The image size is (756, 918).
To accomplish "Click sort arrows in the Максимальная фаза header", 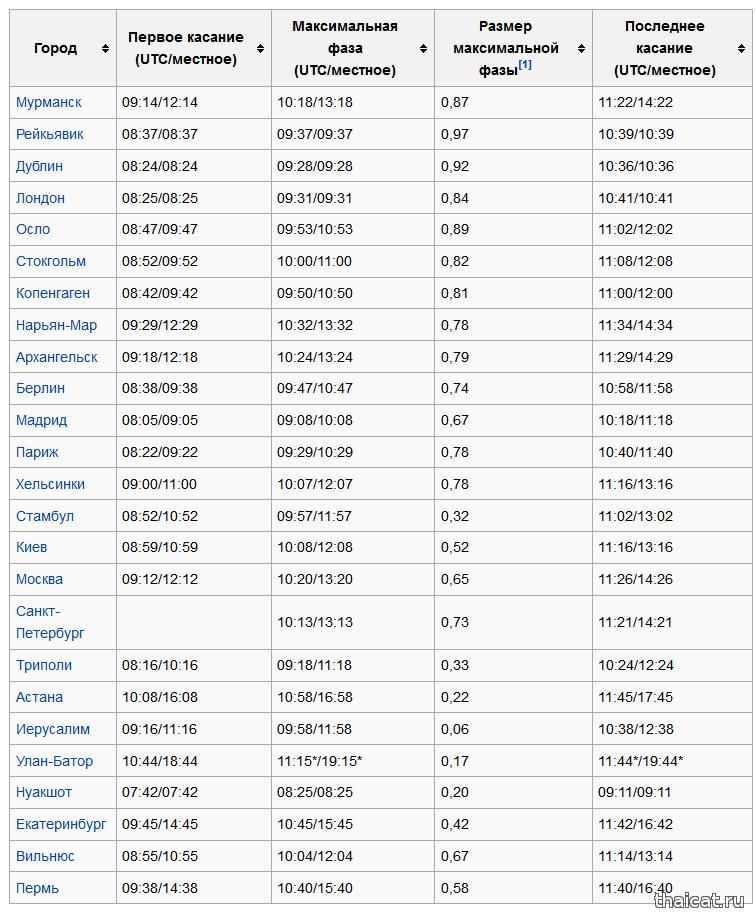I will 423,48.
